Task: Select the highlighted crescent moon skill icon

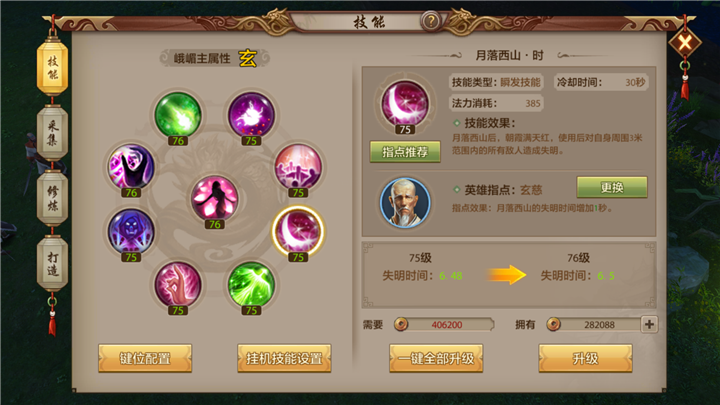Action: point(298,231)
